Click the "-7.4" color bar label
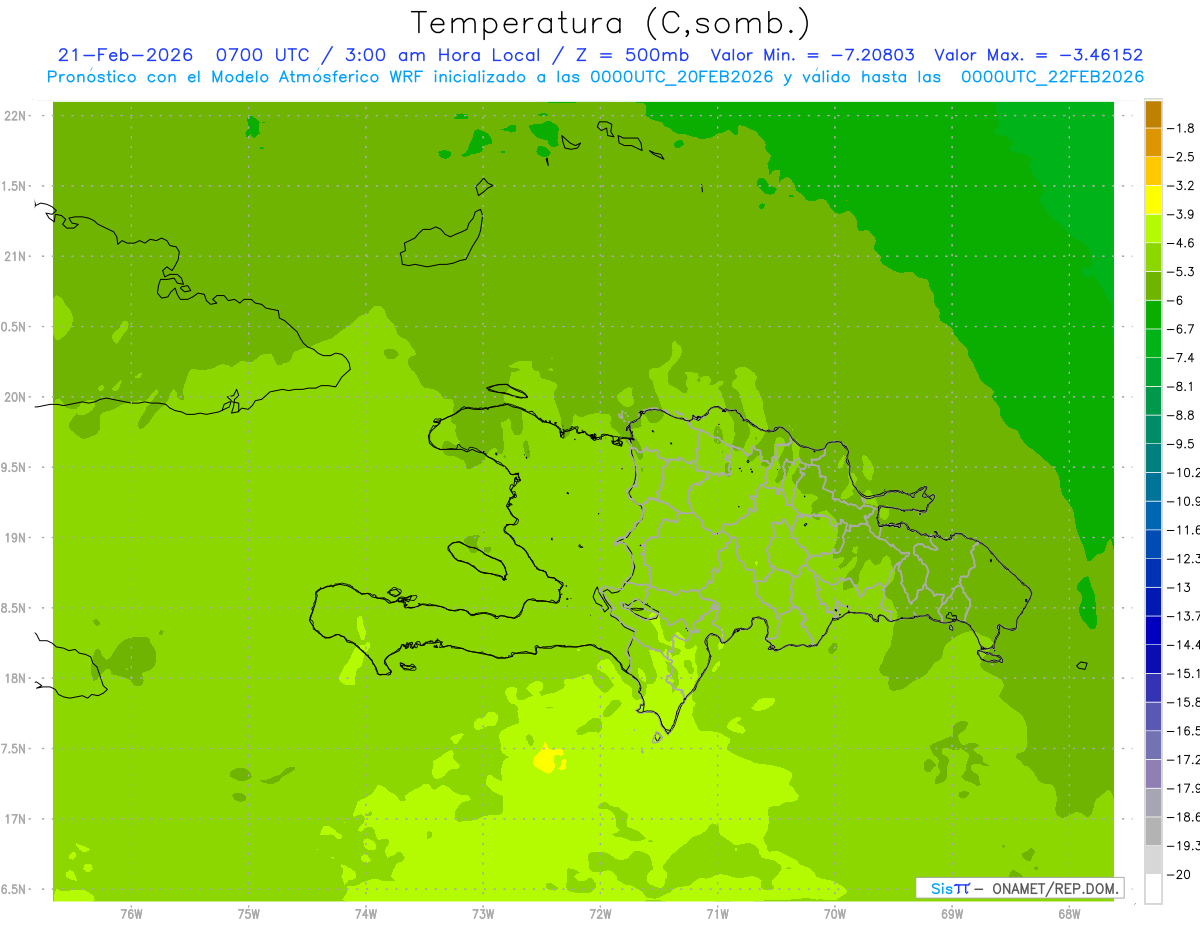Viewport: 1200px width, 927px height. tap(1182, 357)
